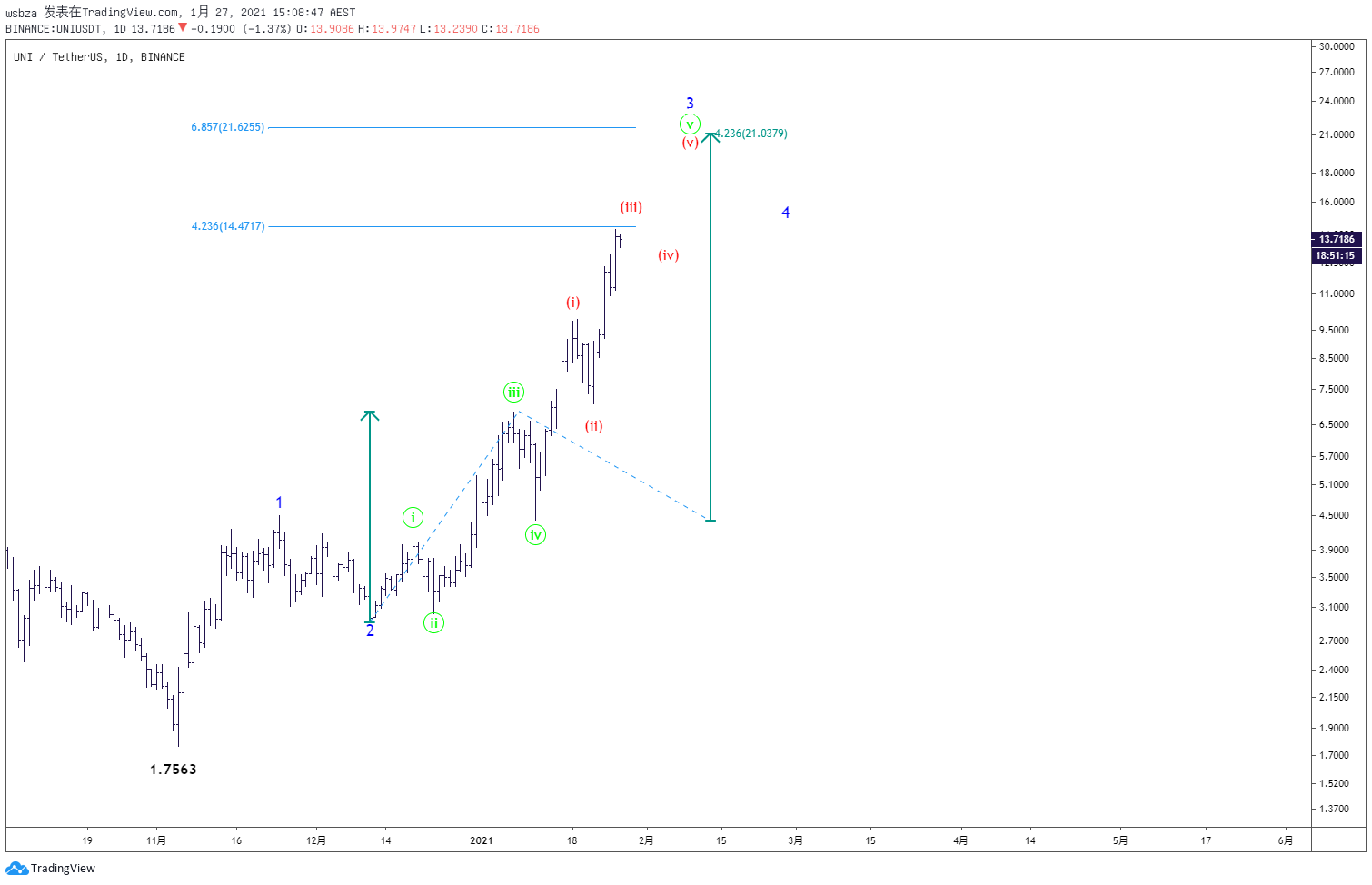Click the high value H:13.9747 in header
This screenshot has height=885, width=1372.
(x=387, y=29)
